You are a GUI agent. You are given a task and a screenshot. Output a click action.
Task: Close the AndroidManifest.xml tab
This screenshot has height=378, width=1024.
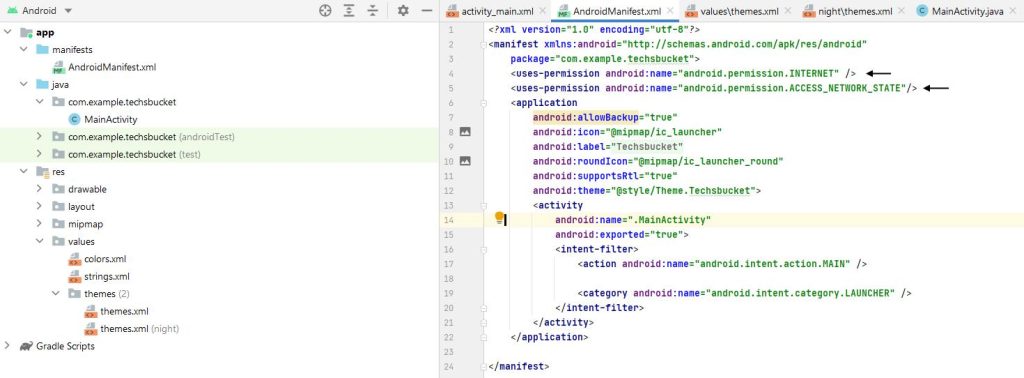click(671, 11)
